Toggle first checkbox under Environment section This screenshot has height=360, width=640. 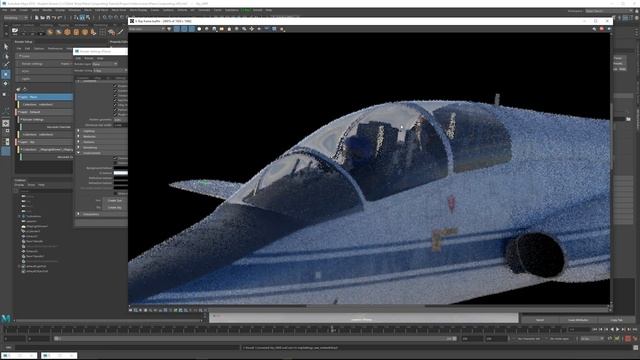(x=115, y=158)
